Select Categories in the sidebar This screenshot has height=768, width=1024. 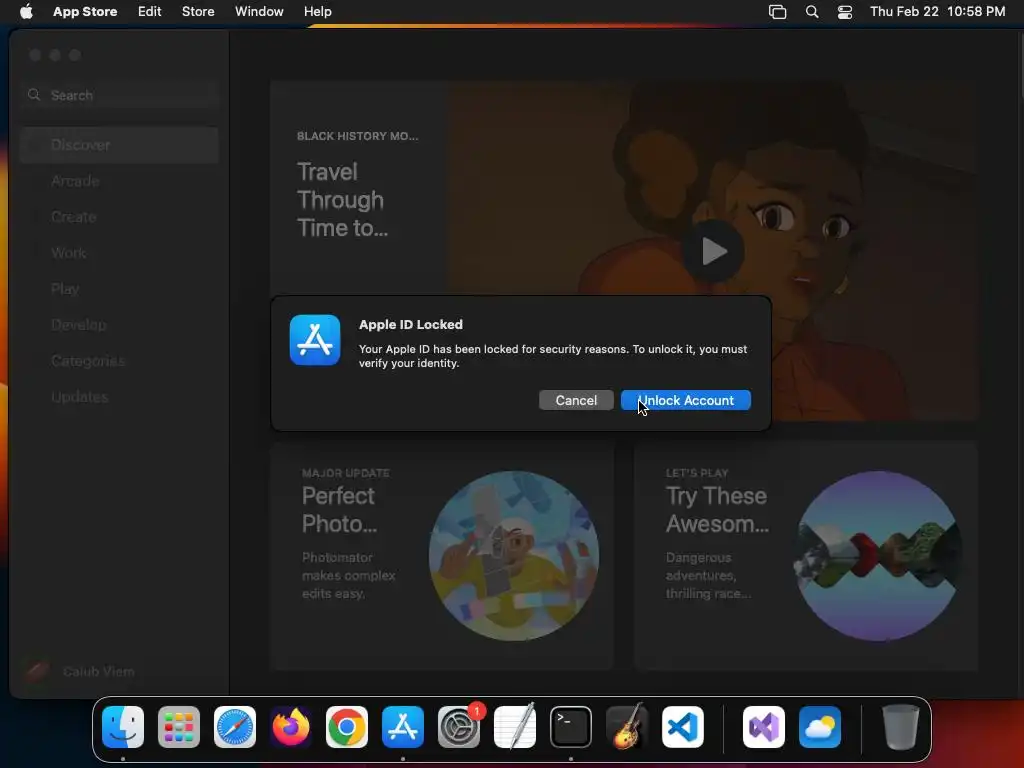(x=120, y=360)
